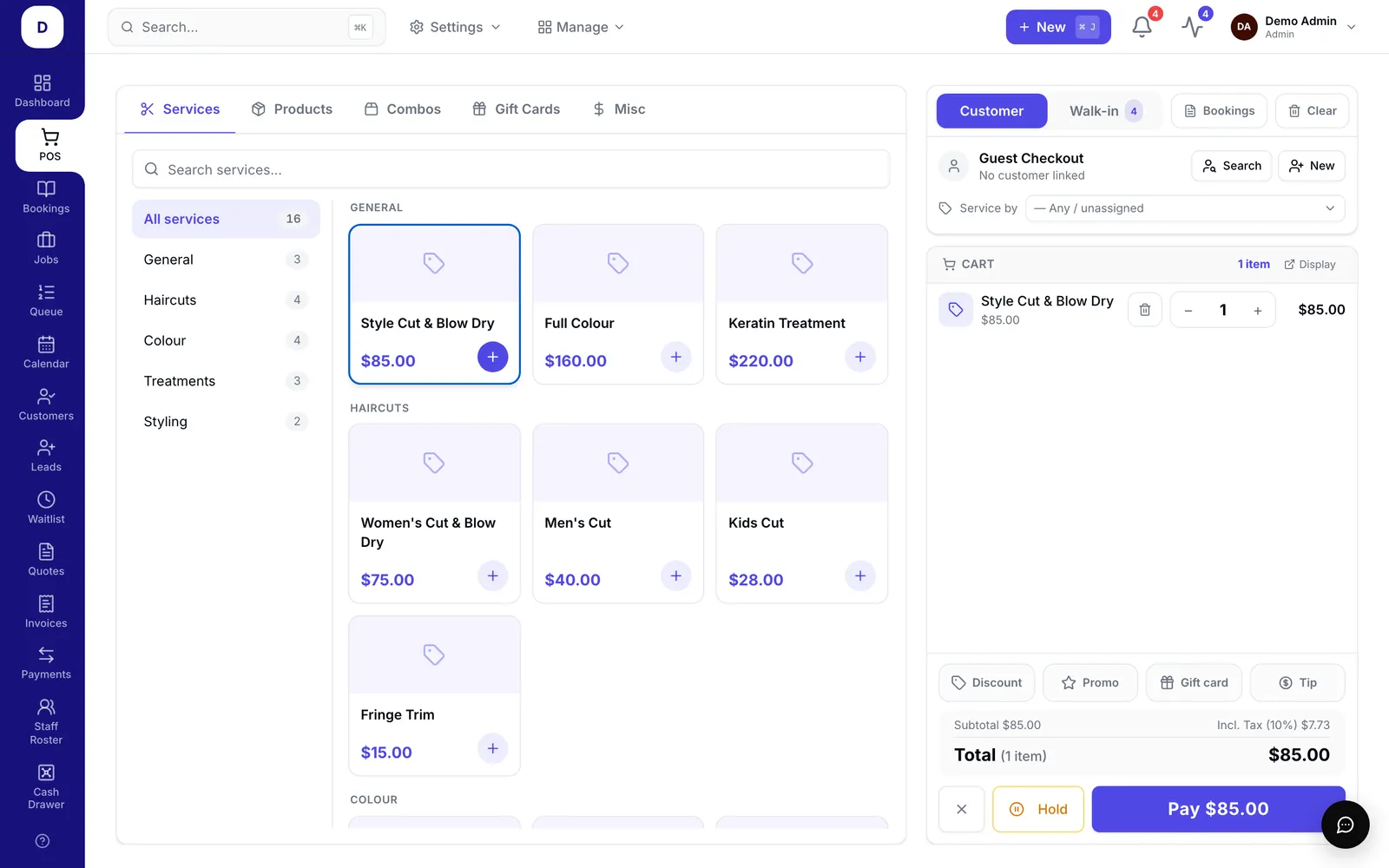Open Quotes in the sidebar

(x=46, y=560)
